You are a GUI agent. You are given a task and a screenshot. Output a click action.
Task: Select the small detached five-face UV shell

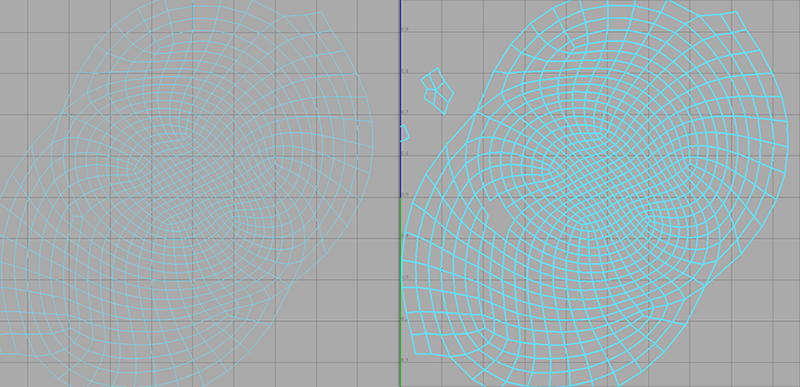[x=437, y=91]
